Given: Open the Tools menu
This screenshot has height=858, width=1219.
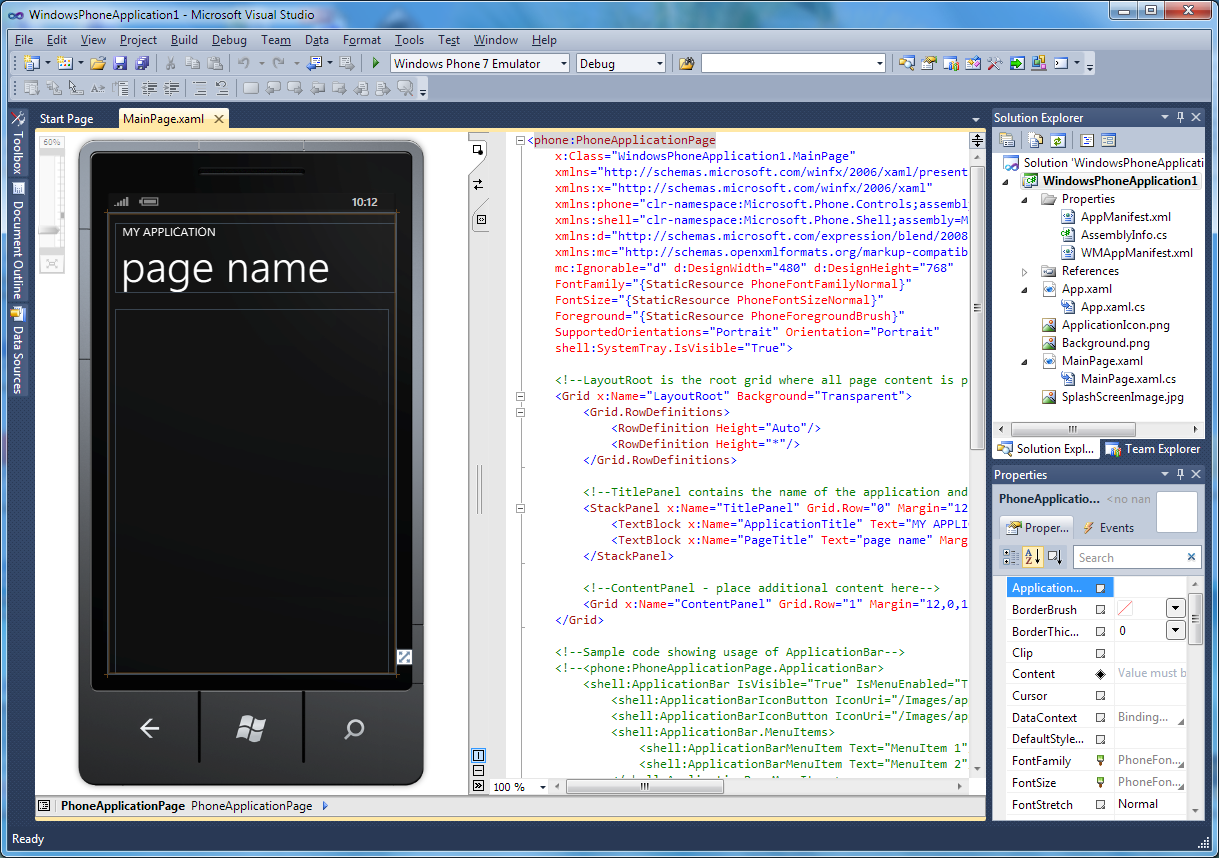Looking at the screenshot, I should [409, 40].
